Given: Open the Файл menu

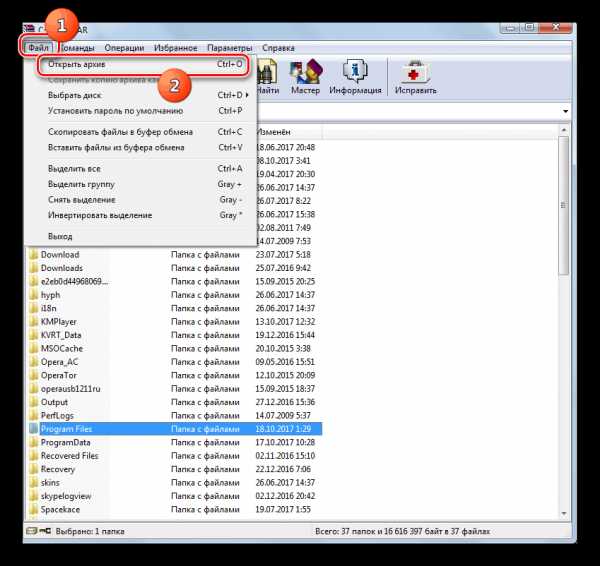Looking at the screenshot, I should click(x=39, y=48).
